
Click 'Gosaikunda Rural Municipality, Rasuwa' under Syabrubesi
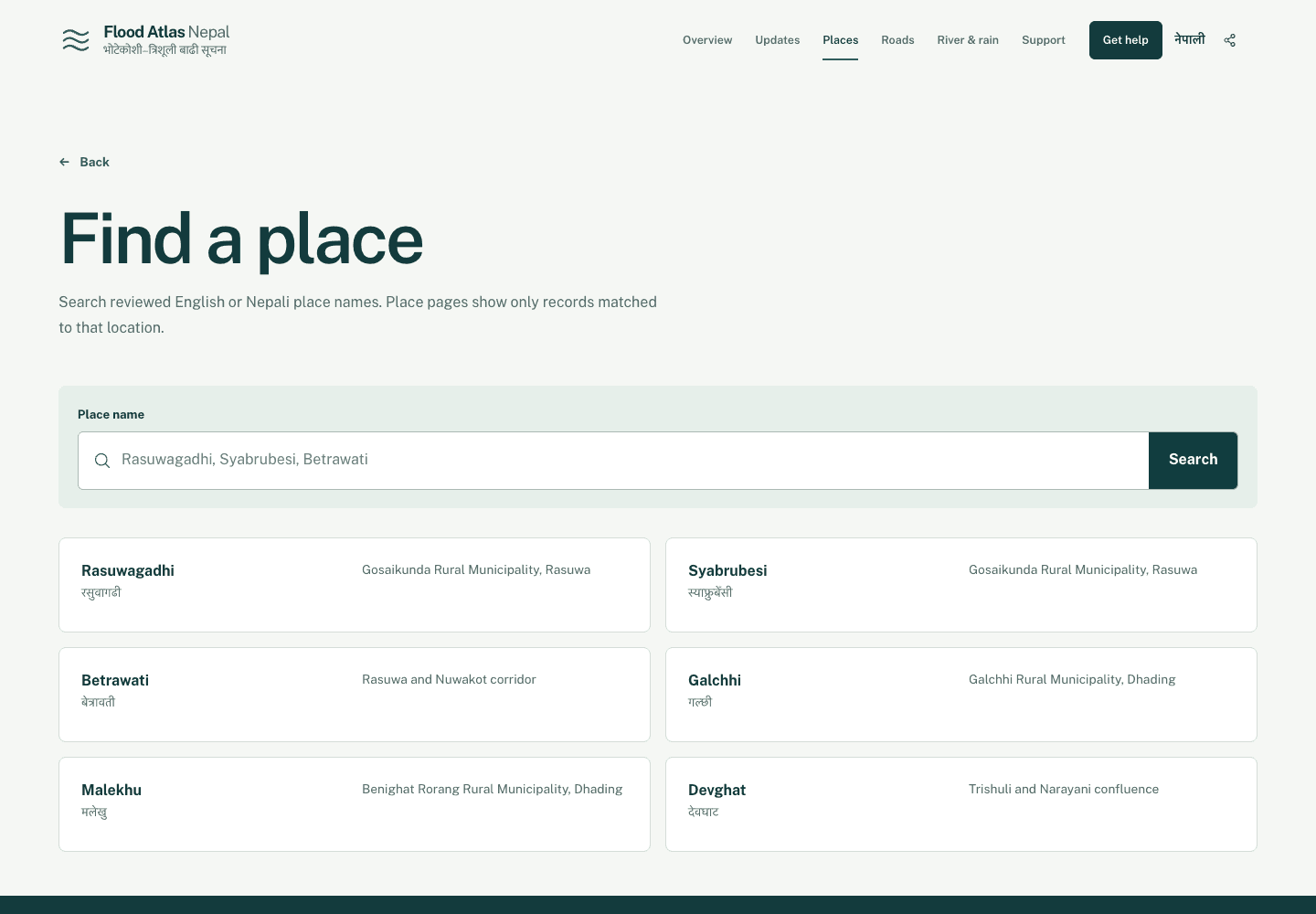click(1083, 569)
